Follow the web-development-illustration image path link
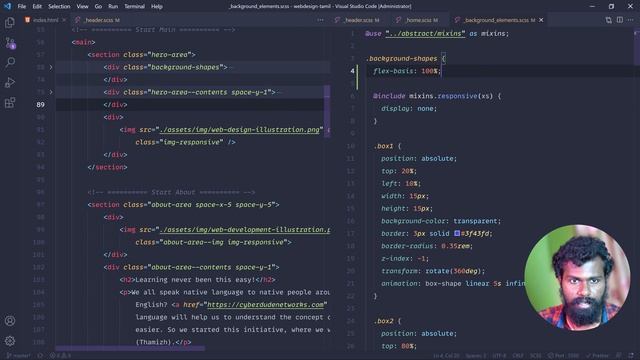Image resolution: width=640 pixels, height=360 pixels. [x=245, y=230]
